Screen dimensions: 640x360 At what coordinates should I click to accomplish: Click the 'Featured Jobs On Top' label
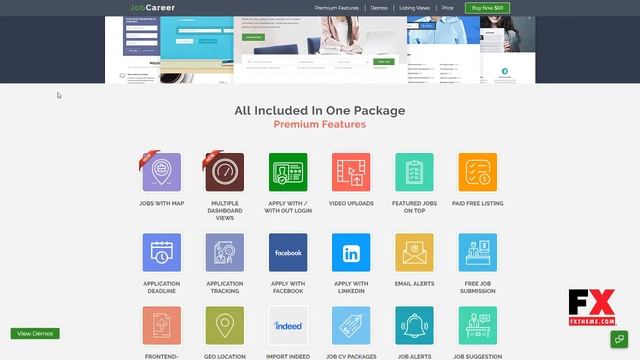(x=414, y=207)
